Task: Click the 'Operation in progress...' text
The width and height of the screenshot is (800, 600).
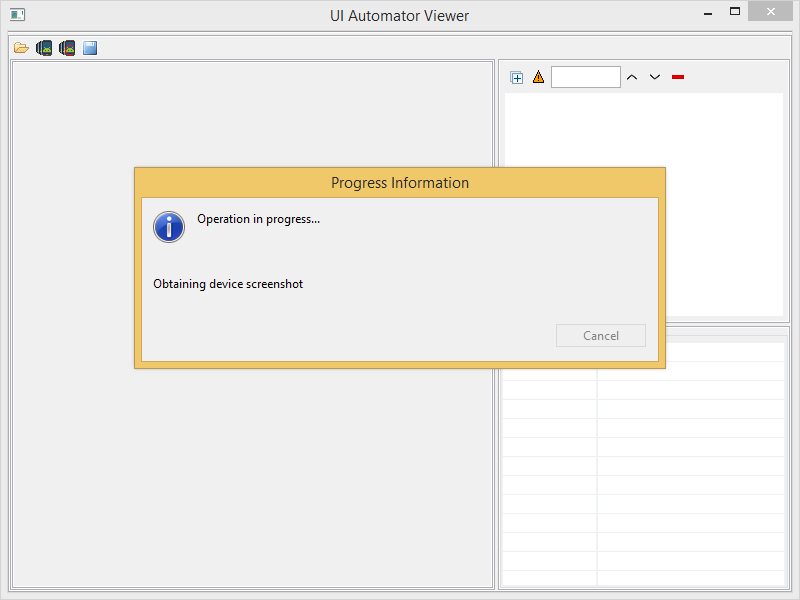Action: [258, 219]
